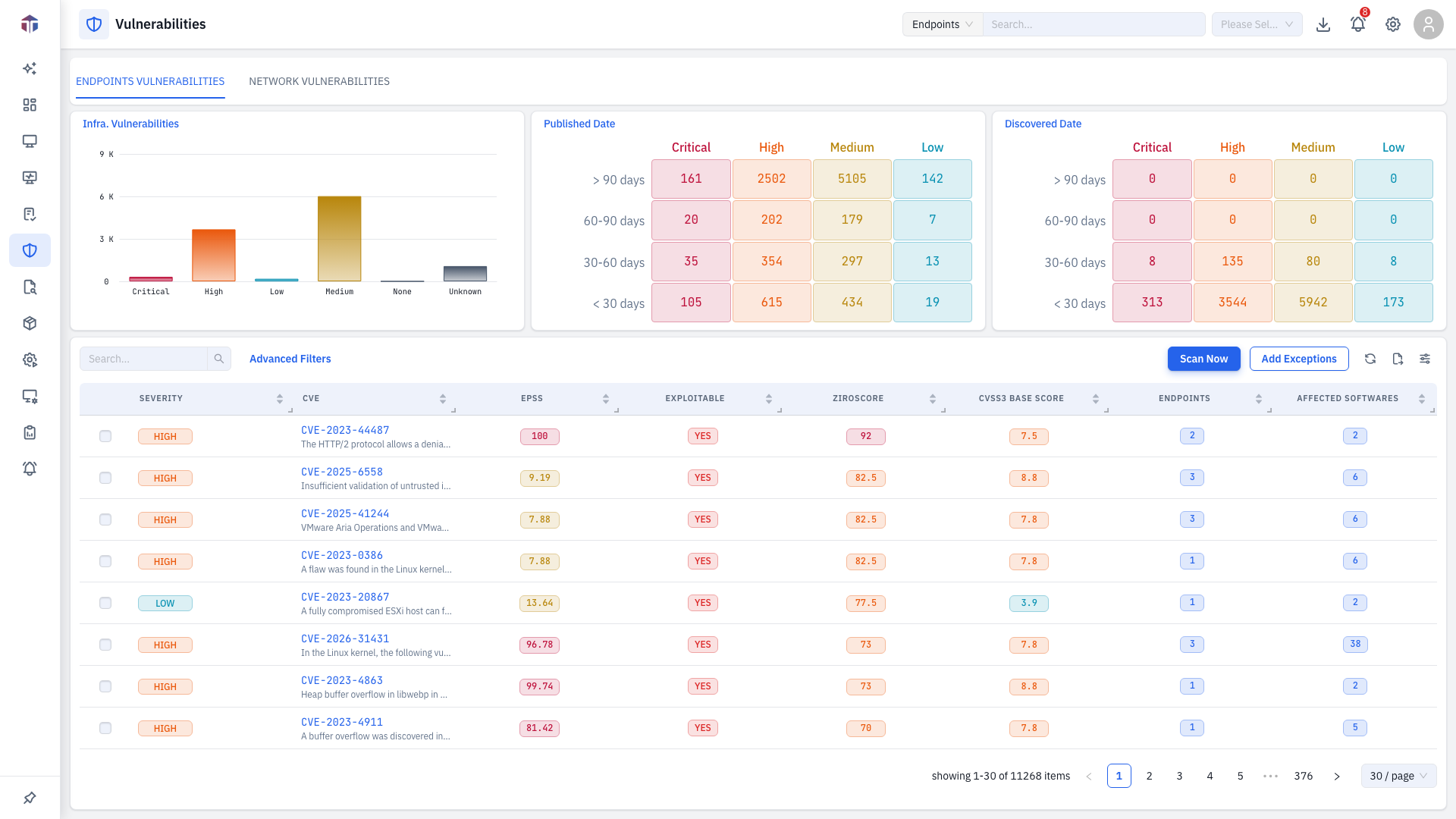Open the Endpoints search scope dropdown
This screenshot has width=1456, height=819.
point(943,24)
